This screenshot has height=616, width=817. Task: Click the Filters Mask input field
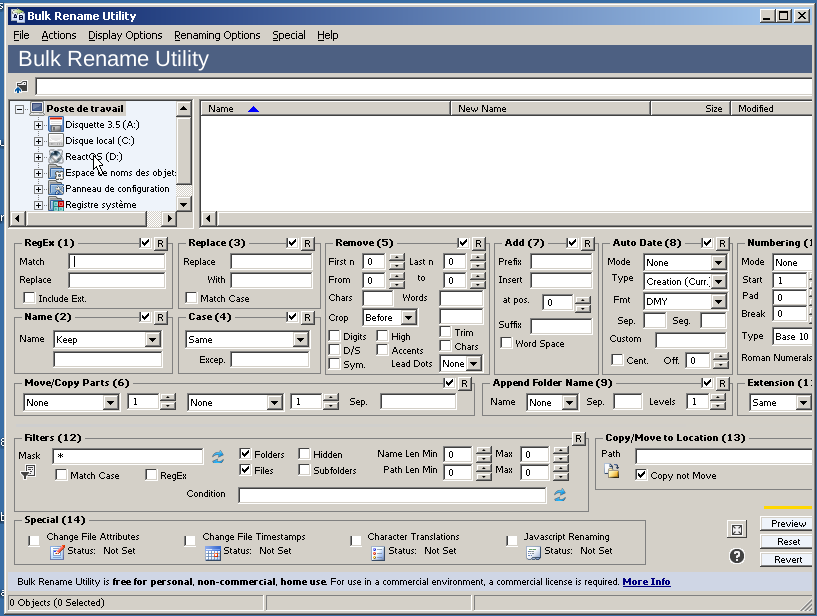(x=128, y=456)
